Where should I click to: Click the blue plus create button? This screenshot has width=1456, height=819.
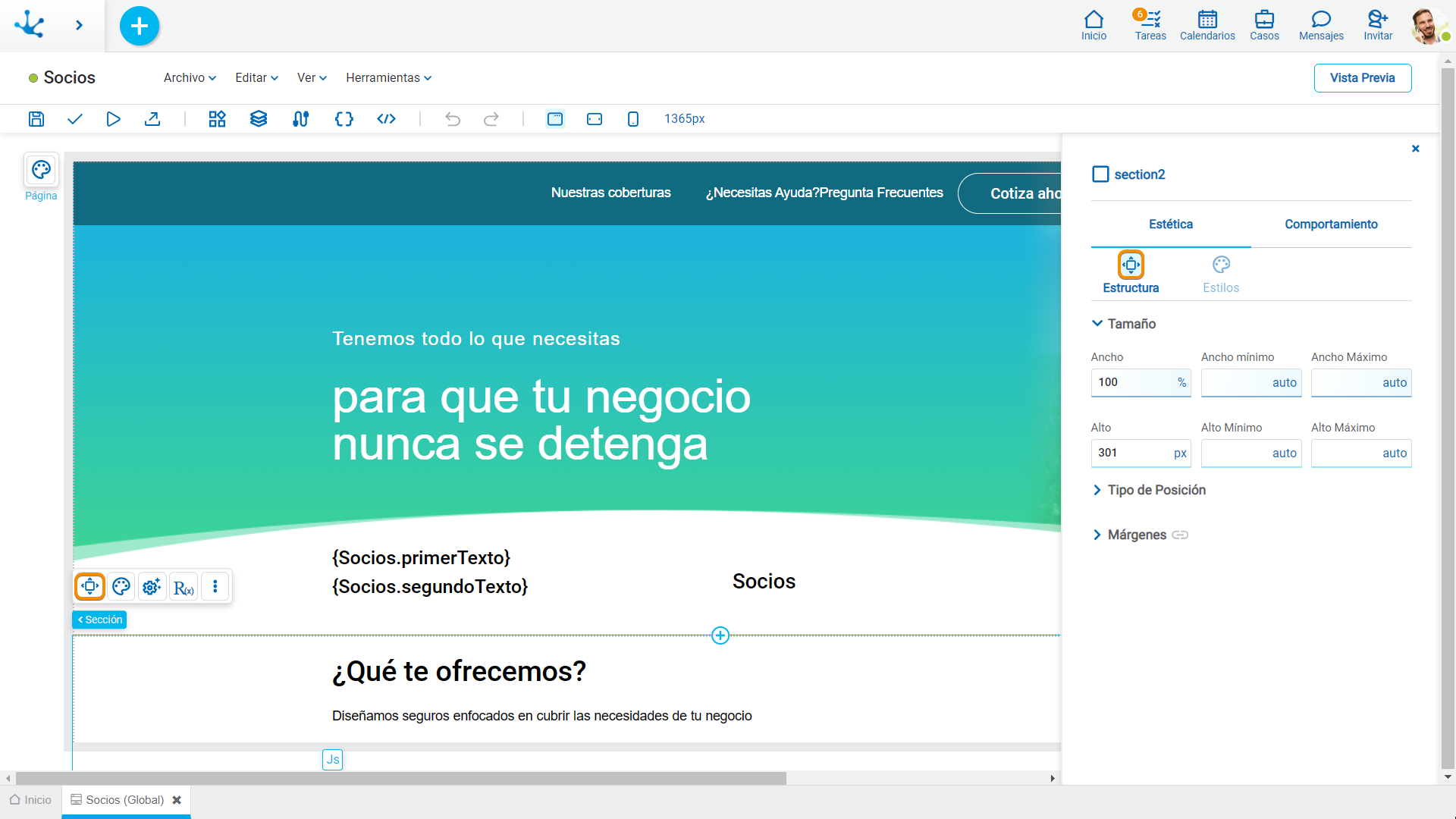click(140, 26)
